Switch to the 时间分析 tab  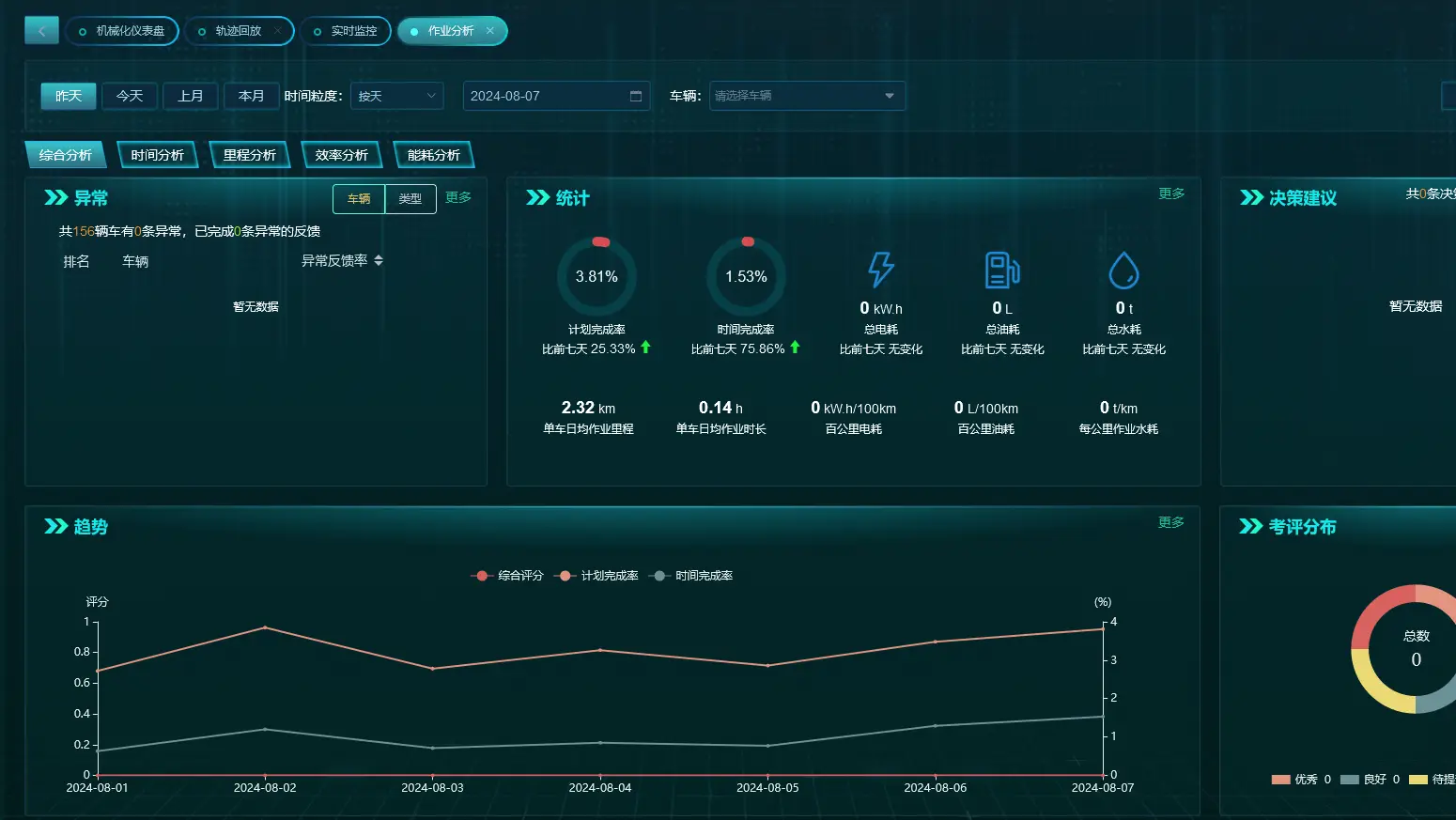click(158, 155)
